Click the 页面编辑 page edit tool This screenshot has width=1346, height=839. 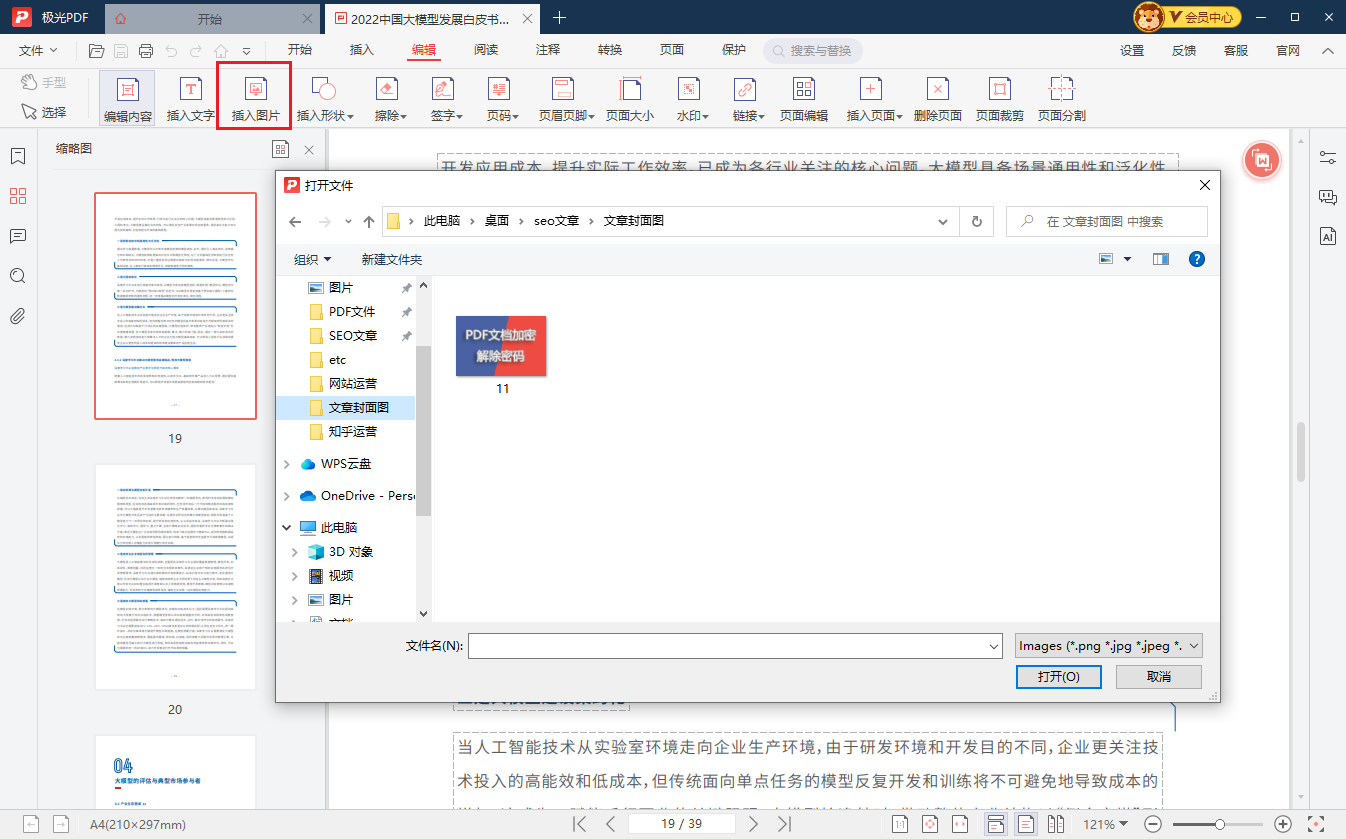804,99
